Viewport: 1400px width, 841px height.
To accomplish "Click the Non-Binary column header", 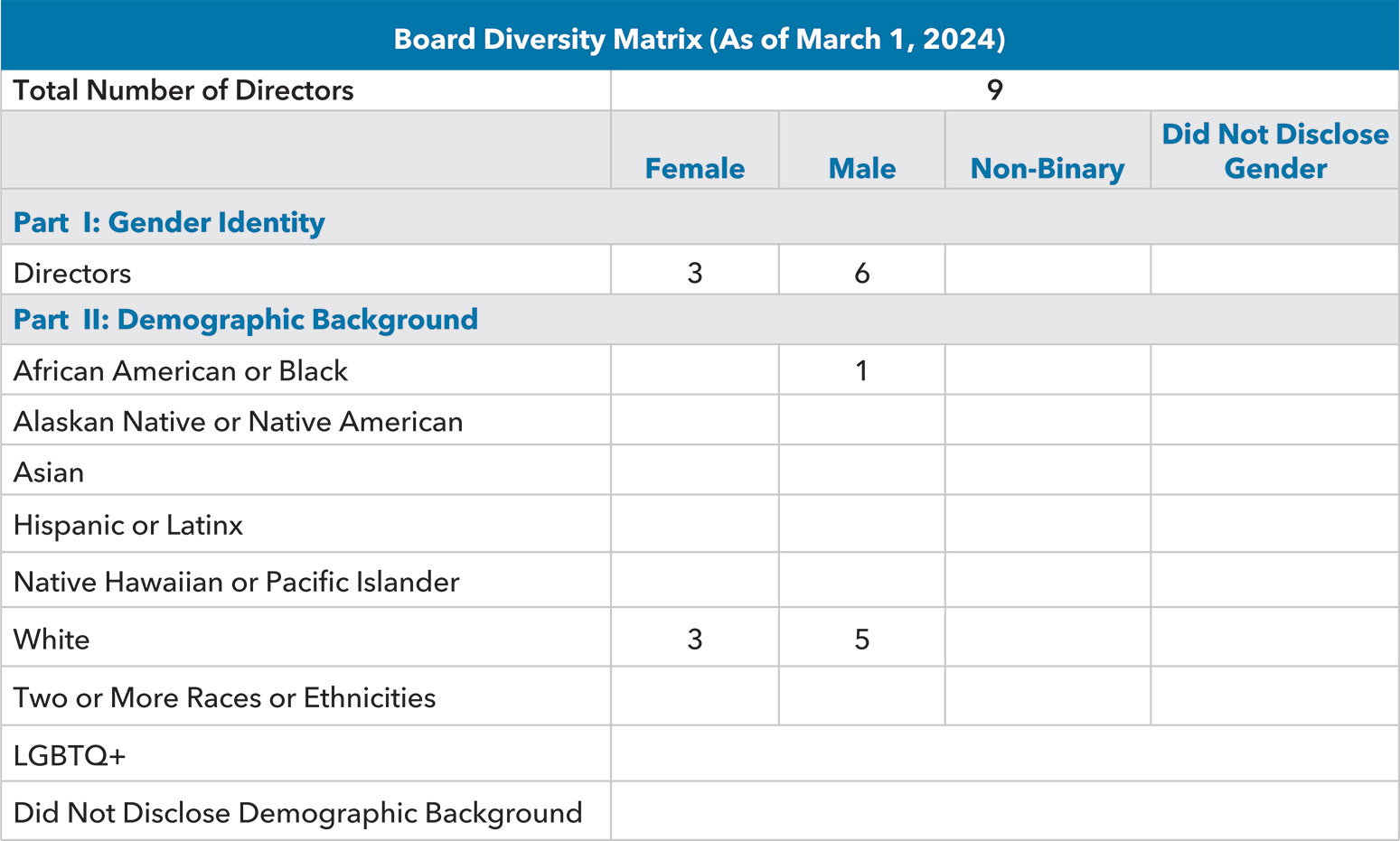I will 1047,168.
